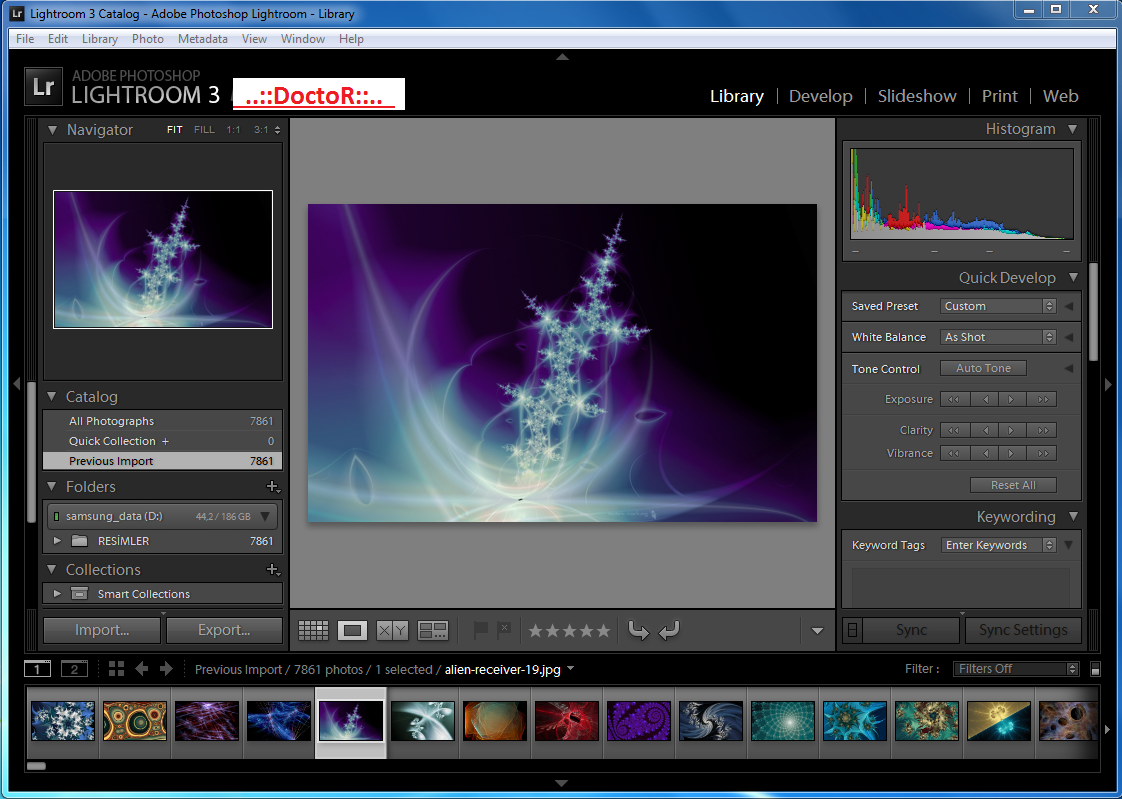
Task: Open the Metadata menu
Action: point(203,39)
